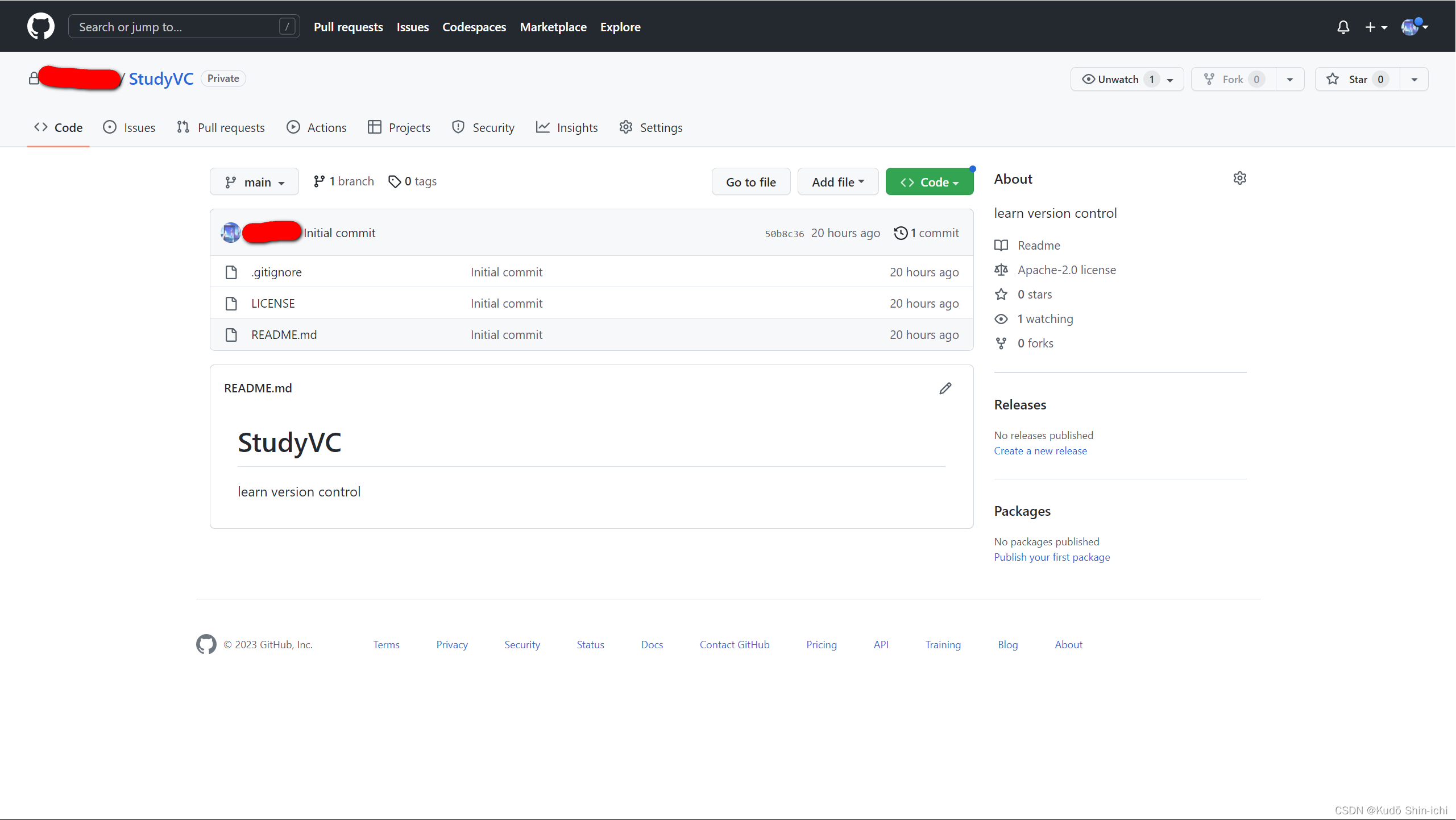This screenshot has height=820, width=1456.
Task: Open the .gitignore file
Action: tap(276, 272)
